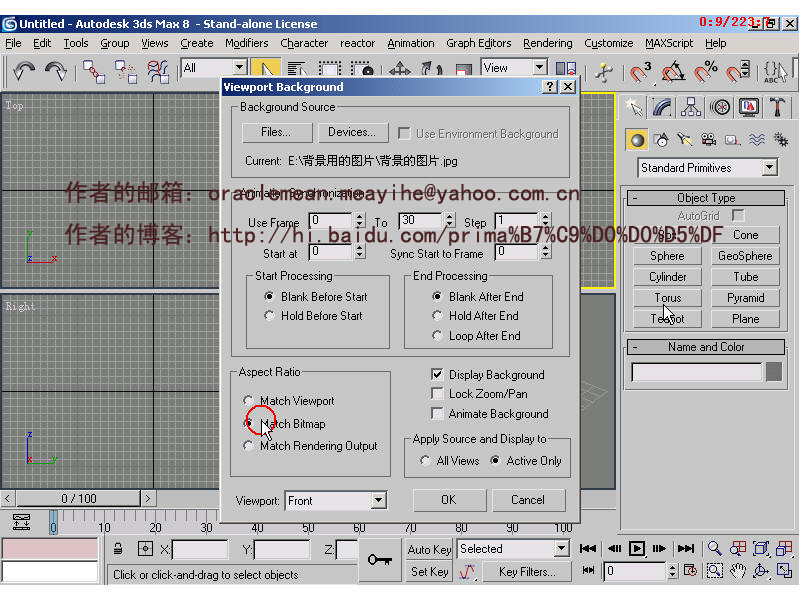Open the Utilities hammer panel tab
Image resolution: width=800 pixels, height=600 pixels.
click(778, 107)
